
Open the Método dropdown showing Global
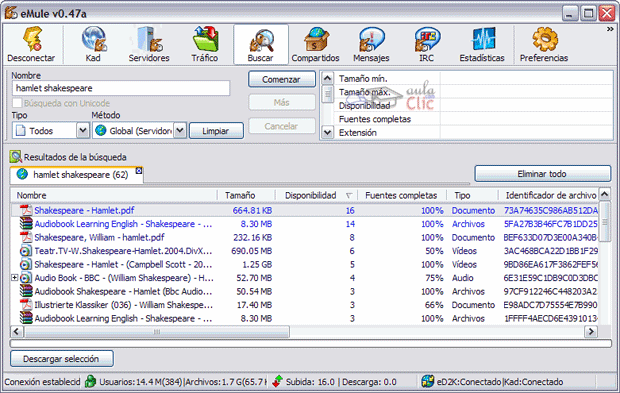(139, 130)
